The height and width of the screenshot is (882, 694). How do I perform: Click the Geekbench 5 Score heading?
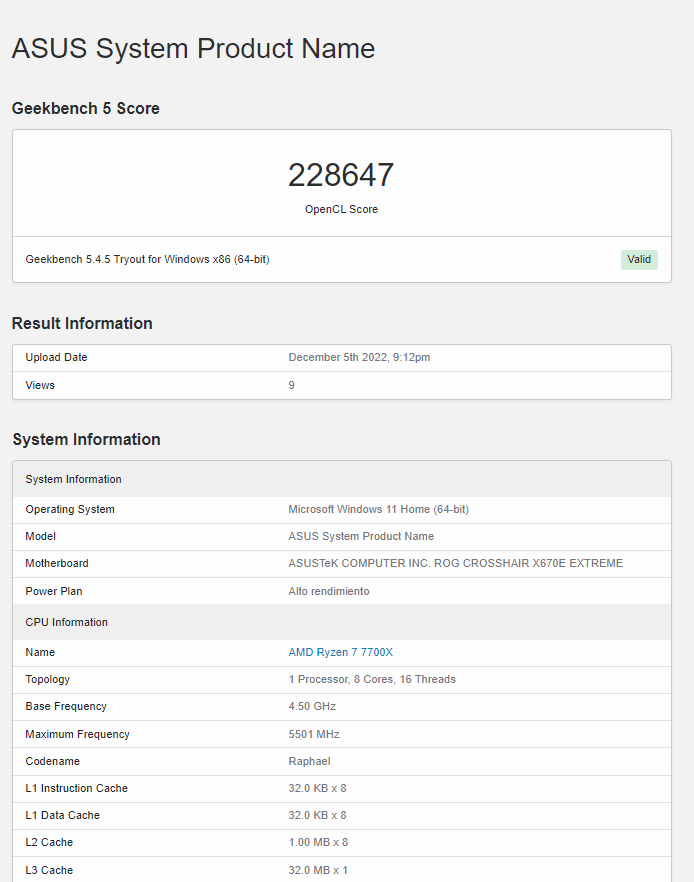[85, 108]
